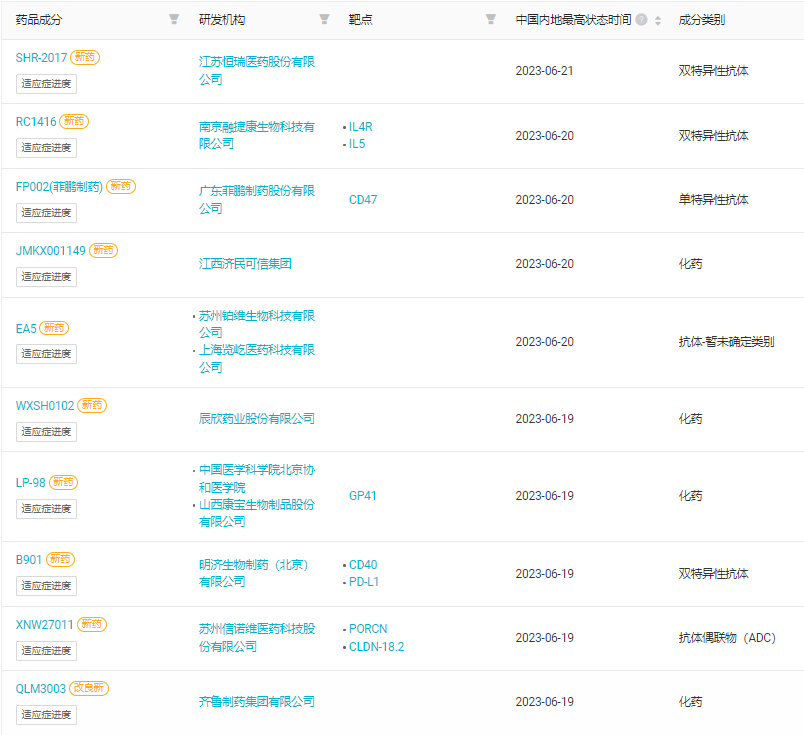Click the 成分类别 column header

point(701,20)
